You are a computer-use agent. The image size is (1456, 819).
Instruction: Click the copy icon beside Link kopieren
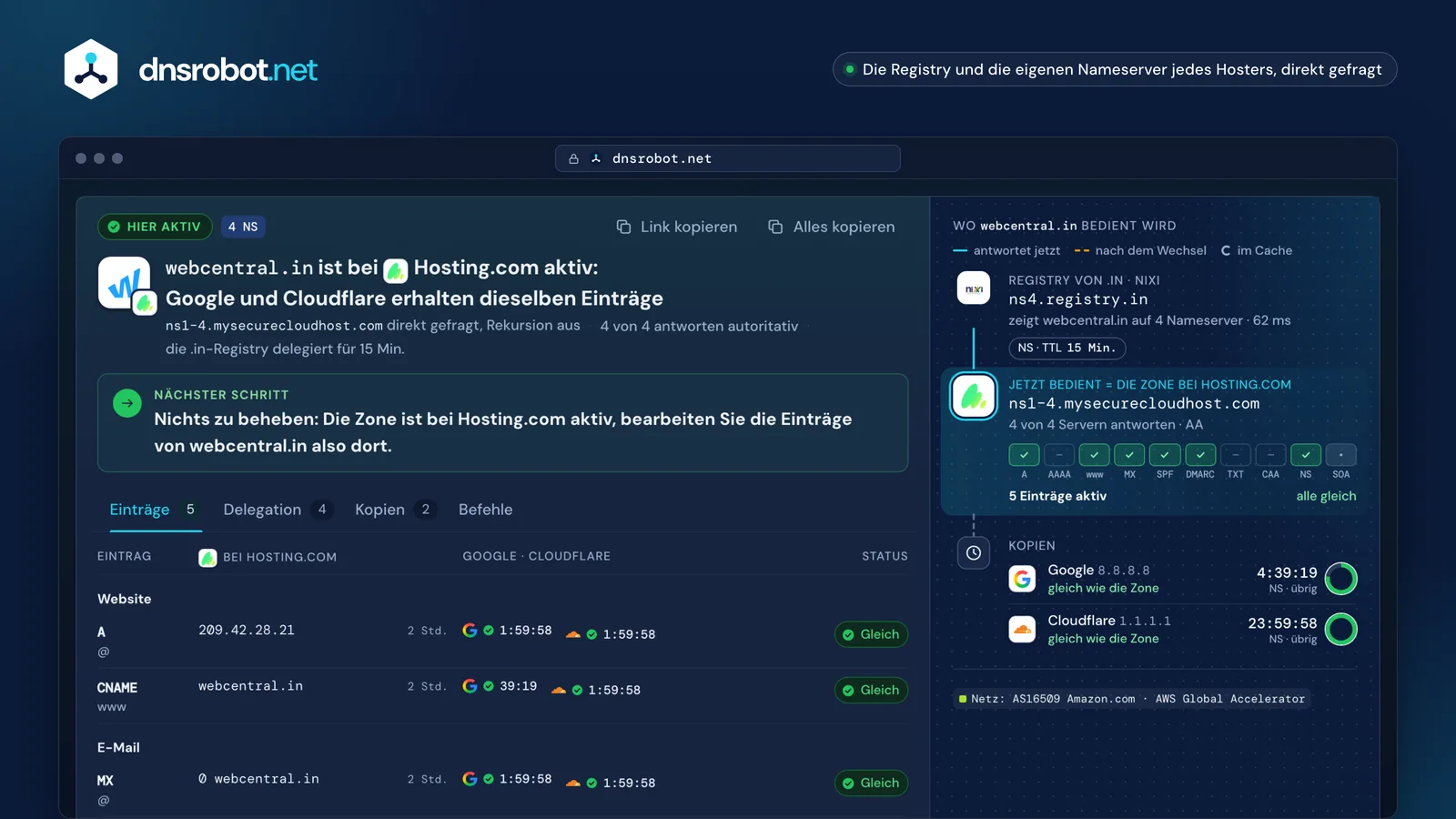tap(623, 227)
